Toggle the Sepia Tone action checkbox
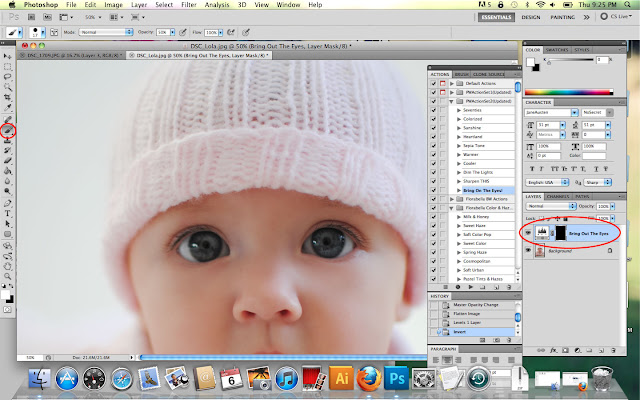The width and height of the screenshot is (640, 400). pyautogui.click(x=433, y=146)
